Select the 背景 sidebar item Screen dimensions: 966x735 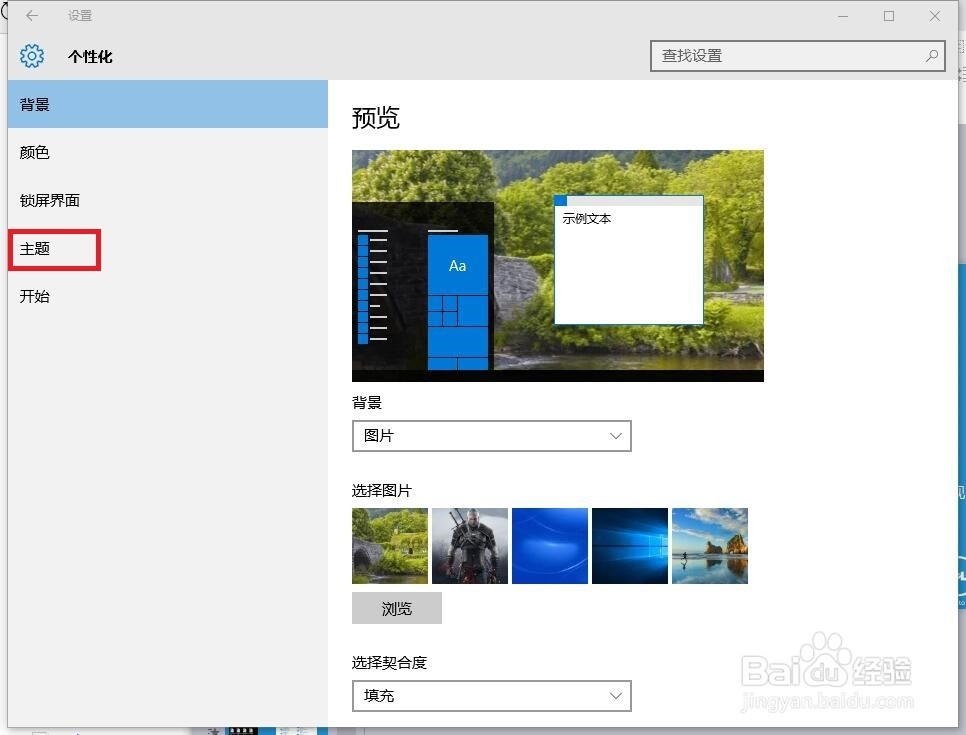pos(168,104)
